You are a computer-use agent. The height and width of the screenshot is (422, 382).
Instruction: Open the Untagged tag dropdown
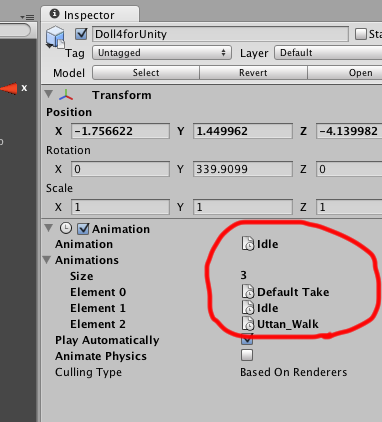(x=162, y=53)
